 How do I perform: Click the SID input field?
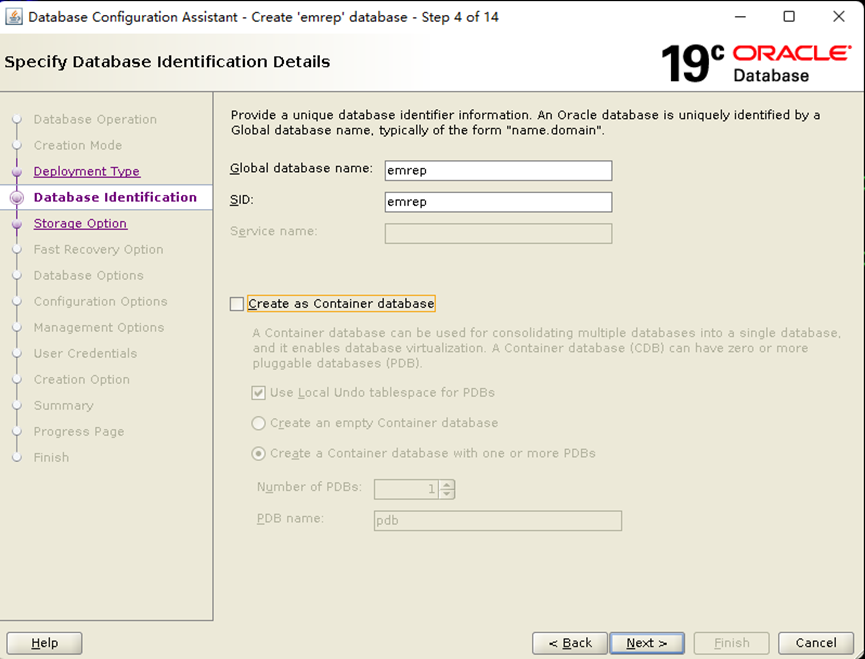pyautogui.click(x=498, y=202)
